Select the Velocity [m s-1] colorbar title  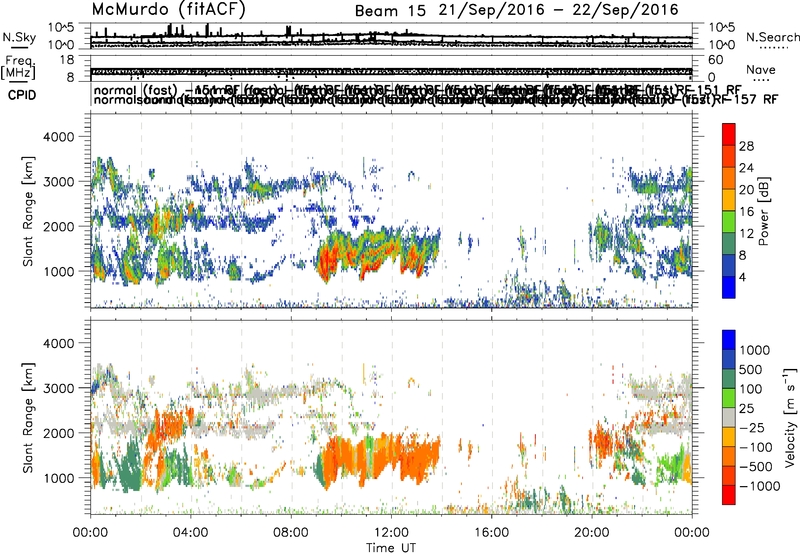tap(790, 418)
